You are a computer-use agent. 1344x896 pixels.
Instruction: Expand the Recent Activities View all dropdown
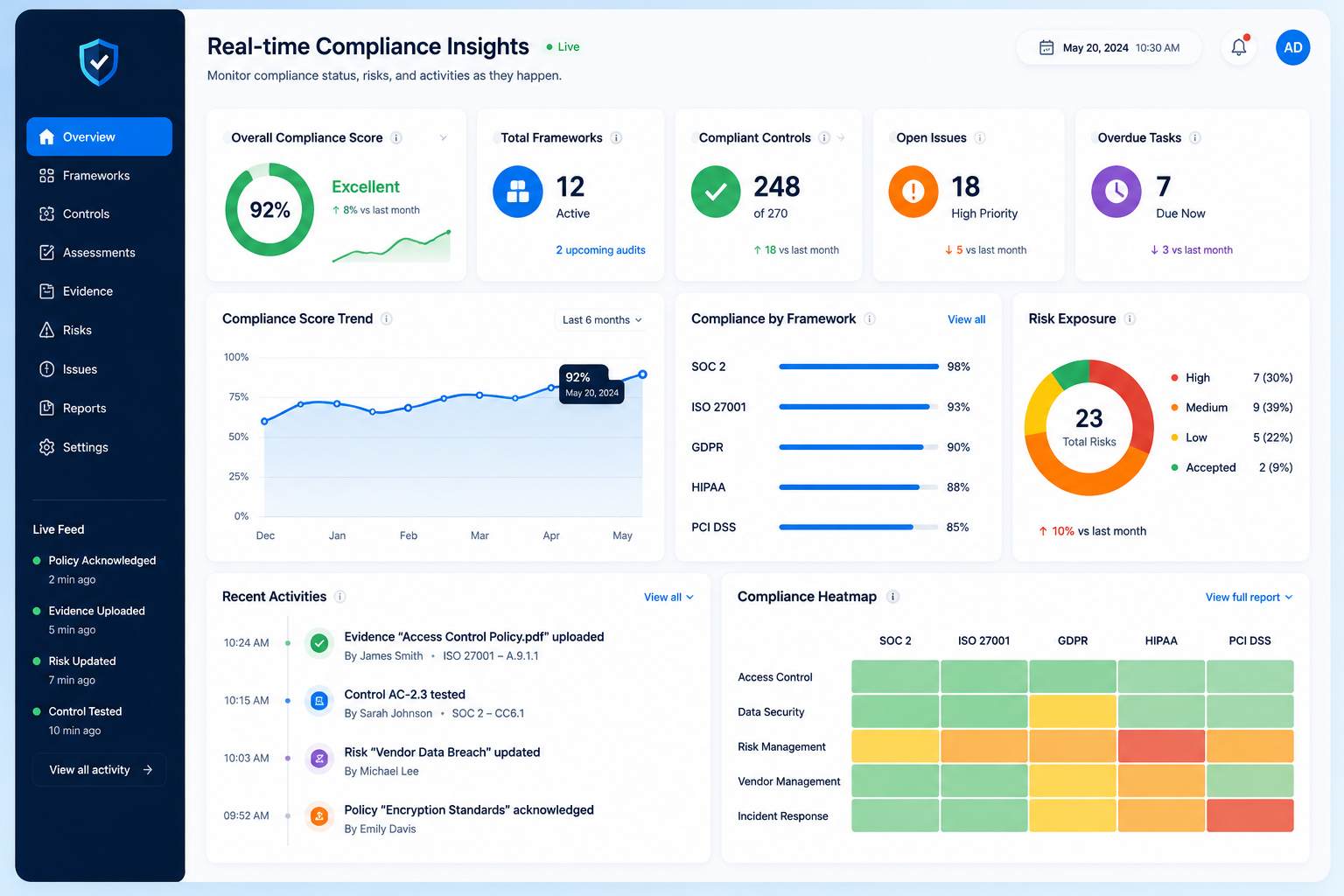[668, 597]
